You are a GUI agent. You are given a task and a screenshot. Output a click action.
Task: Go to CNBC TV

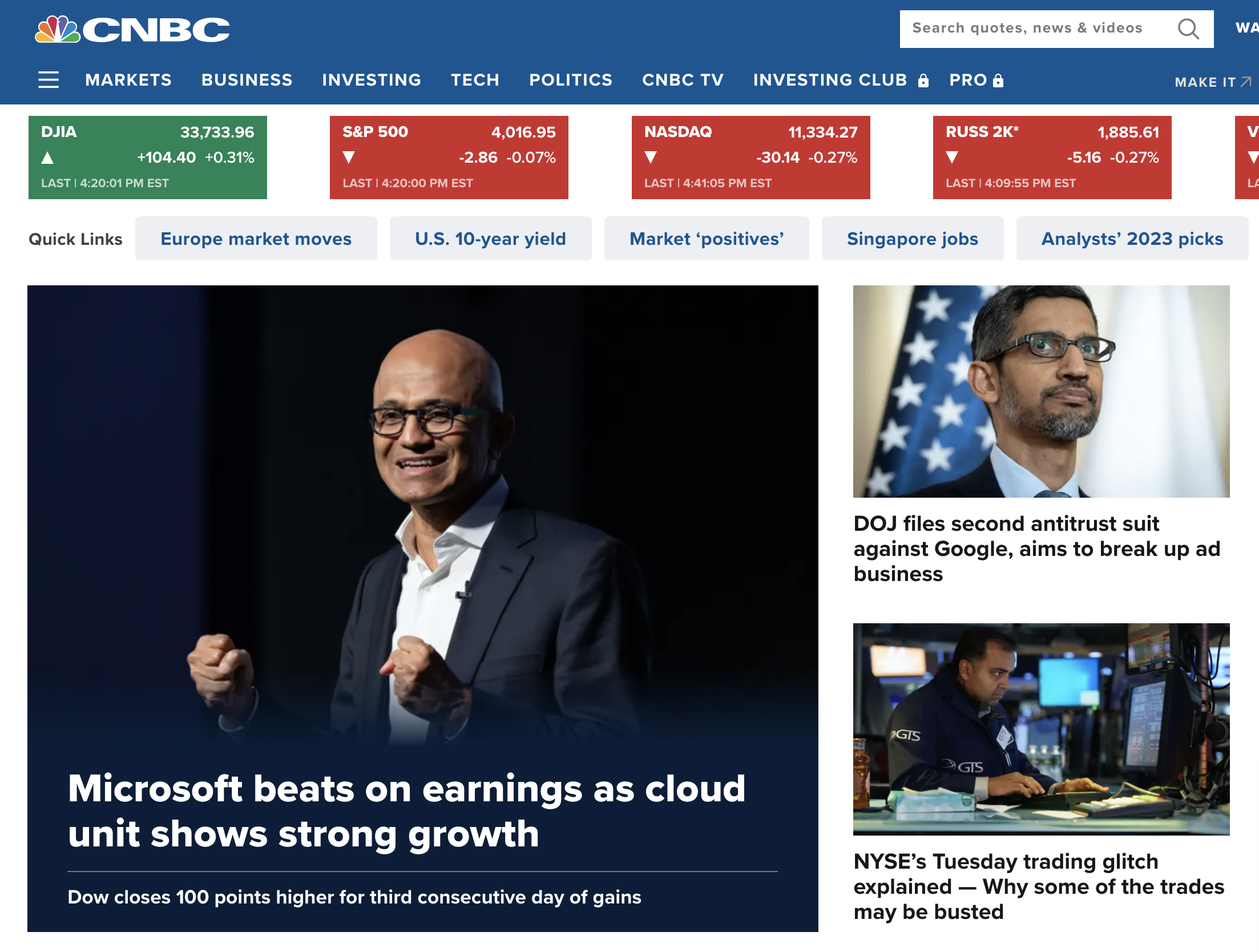pyautogui.click(x=683, y=80)
